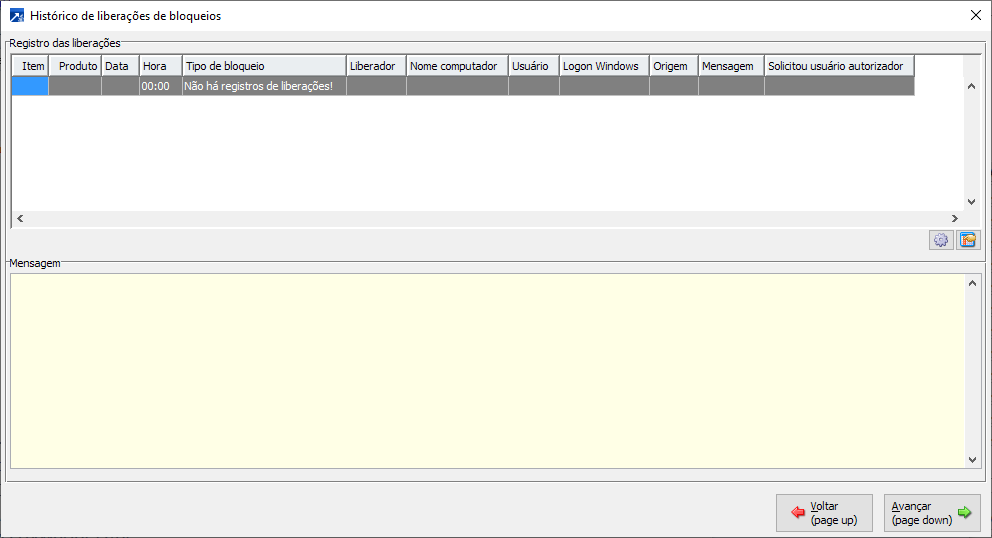Select the 'Não há registros de liberações!' cell
Image resolution: width=992 pixels, height=538 pixels.
pos(264,86)
